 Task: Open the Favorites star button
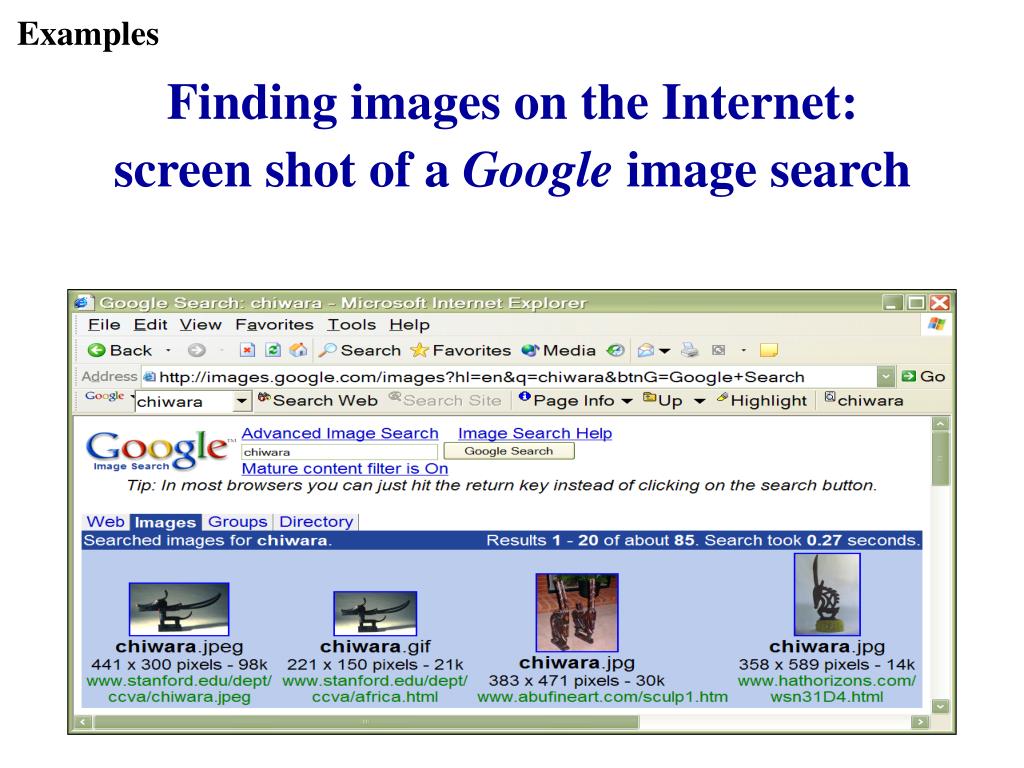click(x=461, y=351)
